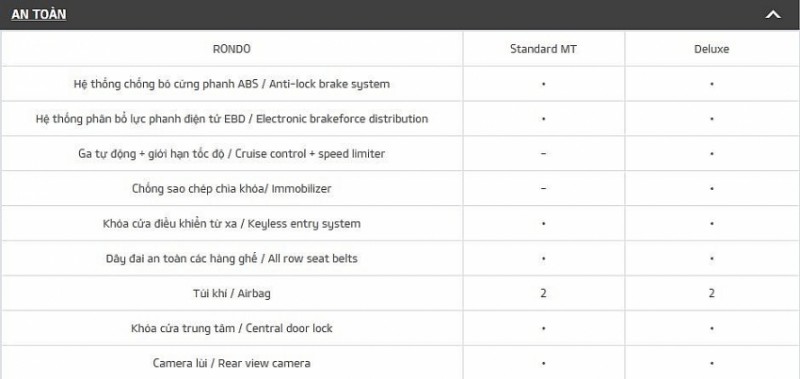Click Standard MT dash for Cruise control
800x379 pixels.
543,154
